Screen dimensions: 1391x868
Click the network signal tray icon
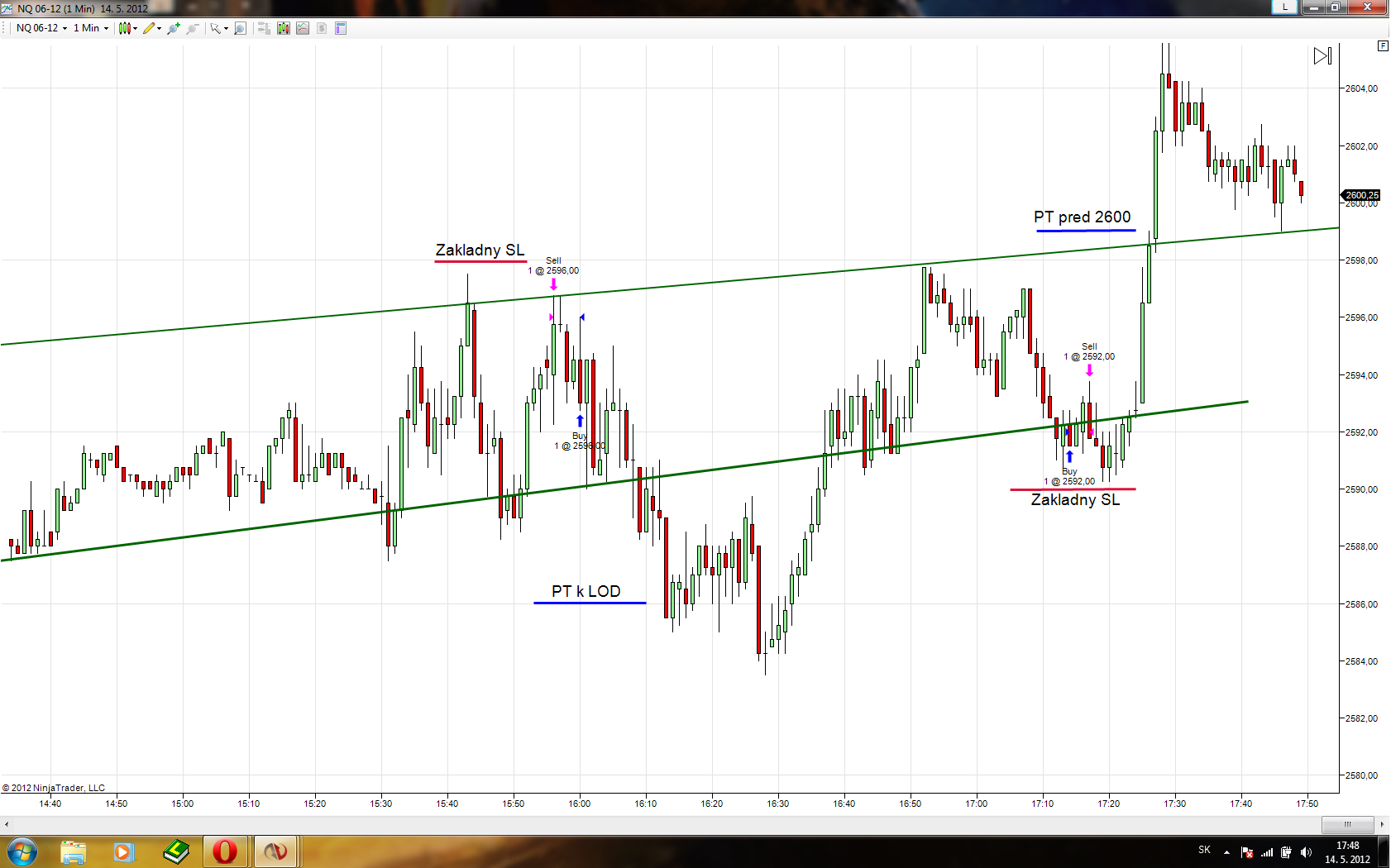[x=1266, y=852]
